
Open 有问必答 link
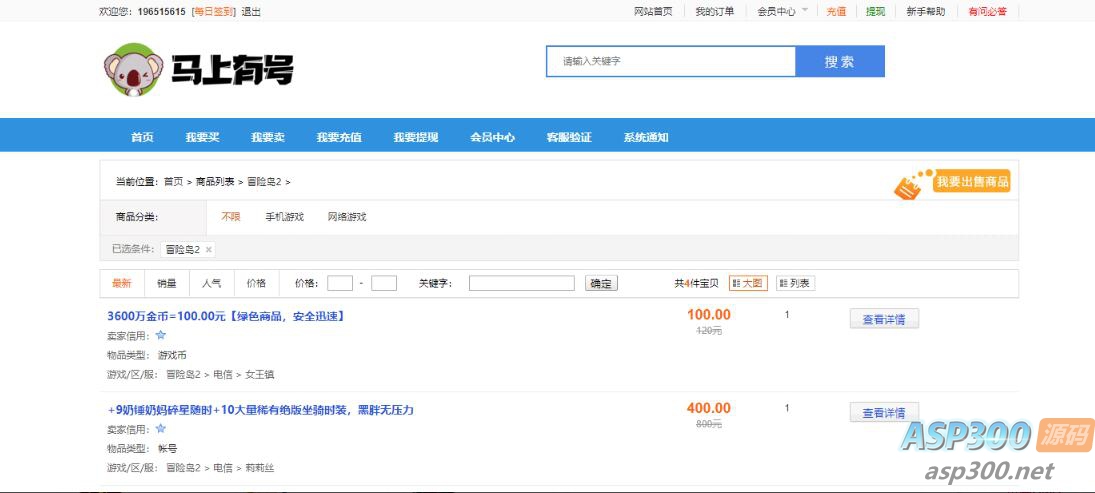pos(987,11)
